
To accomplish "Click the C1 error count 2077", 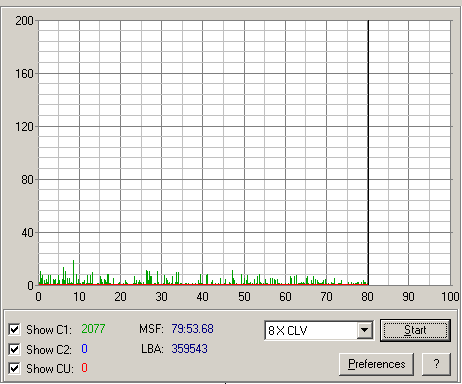I will (x=93, y=329).
